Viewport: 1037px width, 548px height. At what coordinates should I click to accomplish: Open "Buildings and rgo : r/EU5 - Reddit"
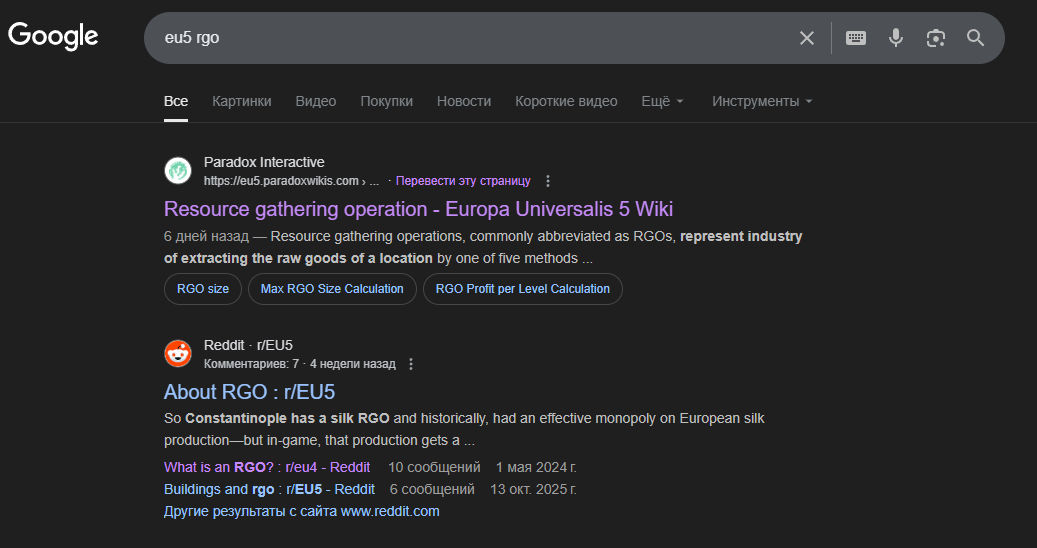pyautogui.click(x=269, y=489)
